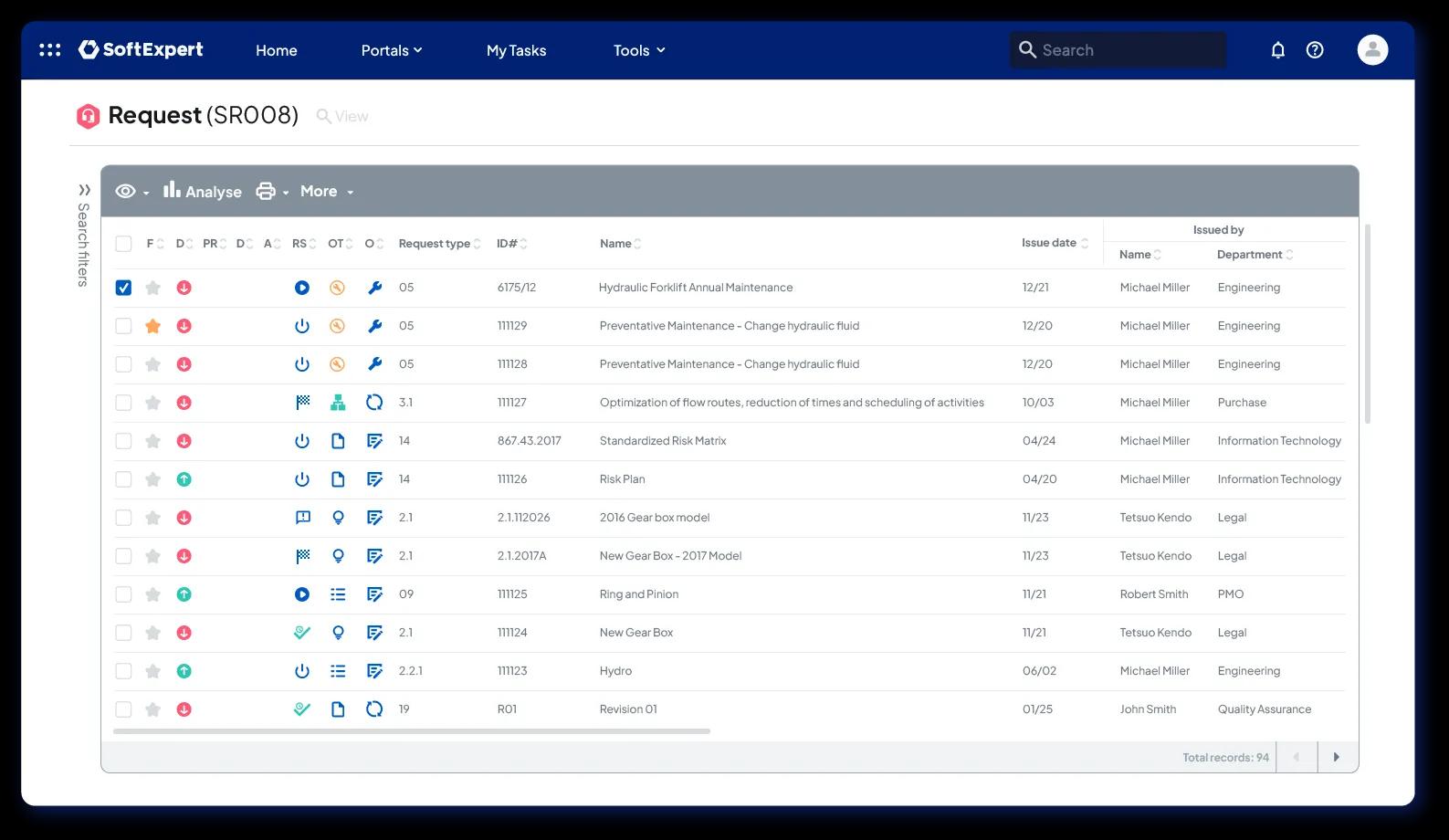Unfavorite the orange star in row 111129
This screenshot has height=840, width=1449.
coord(152,326)
